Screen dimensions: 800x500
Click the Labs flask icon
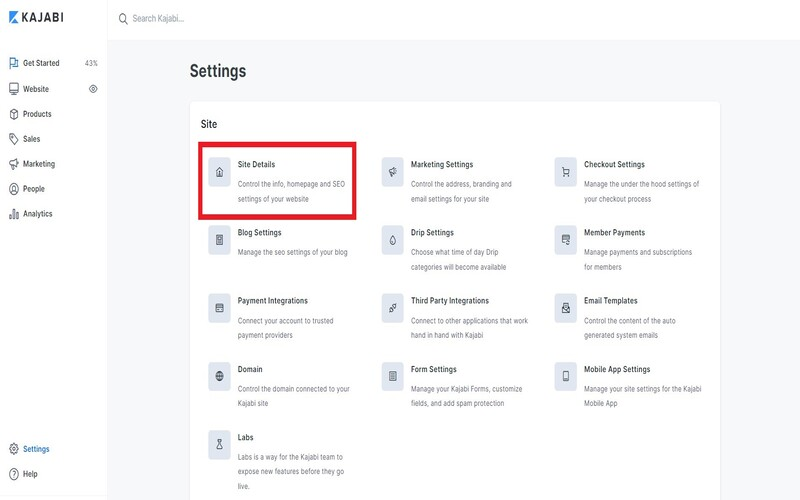(219, 444)
